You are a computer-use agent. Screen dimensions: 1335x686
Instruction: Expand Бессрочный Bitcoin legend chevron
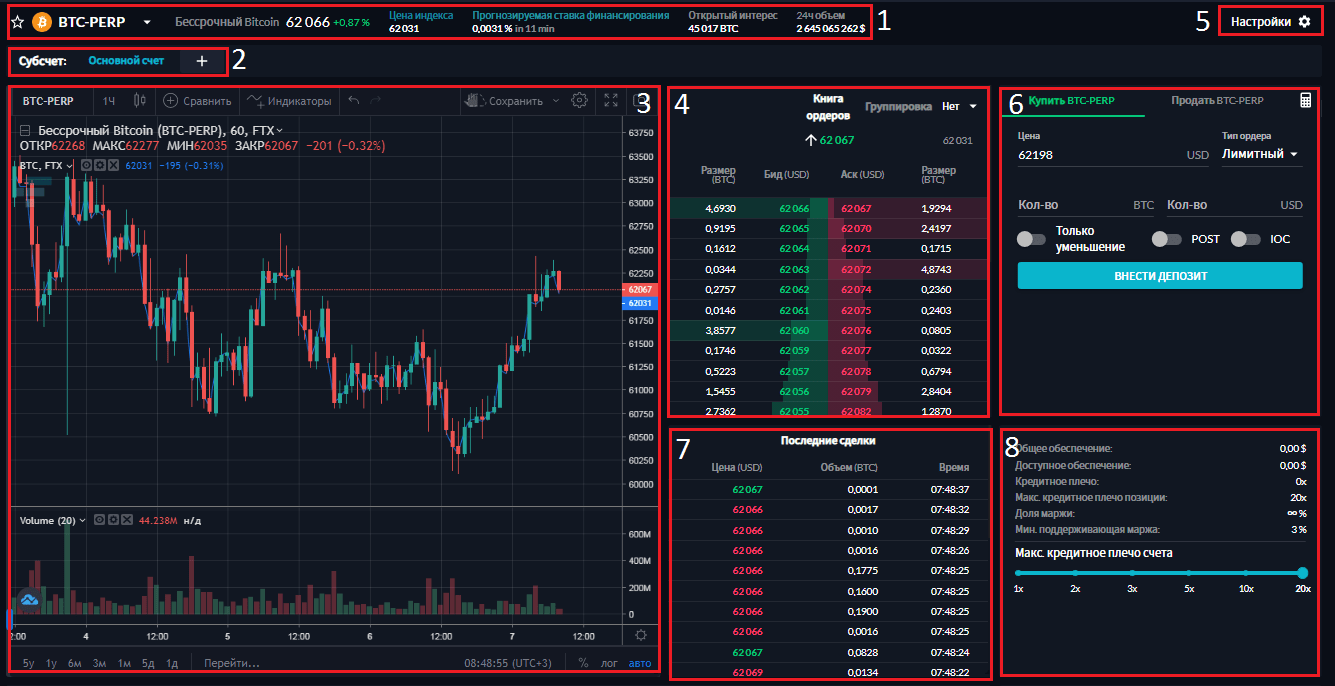coord(280,130)
